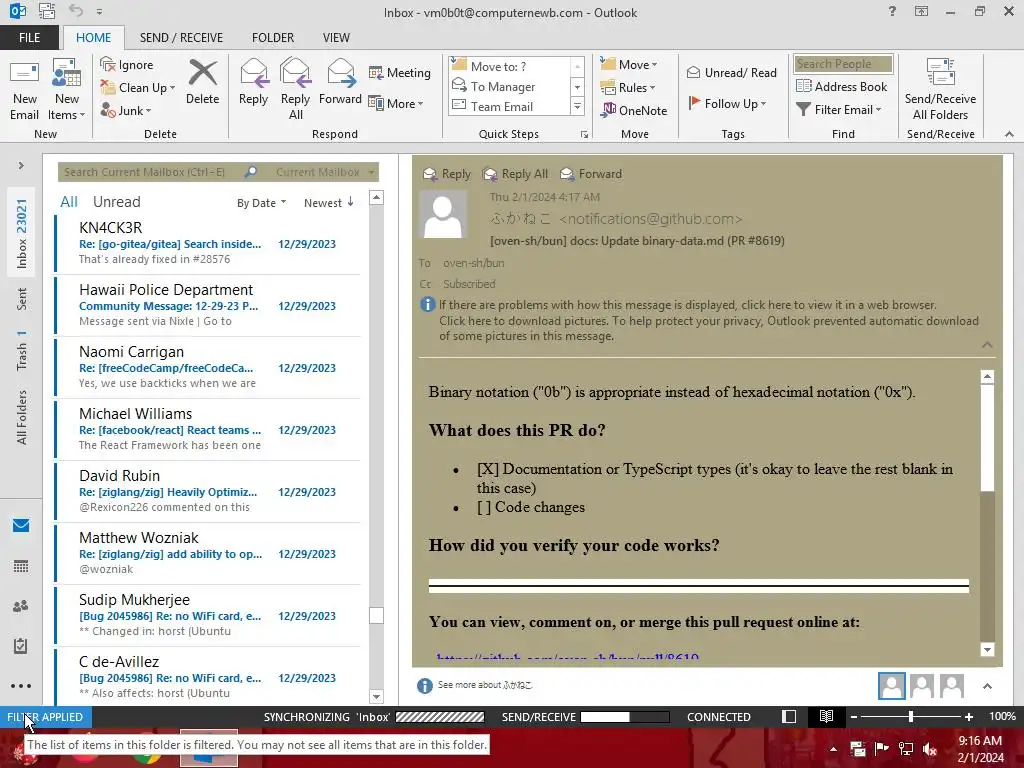
Task: Delete the selected message
Action: [x=202, y=82]
